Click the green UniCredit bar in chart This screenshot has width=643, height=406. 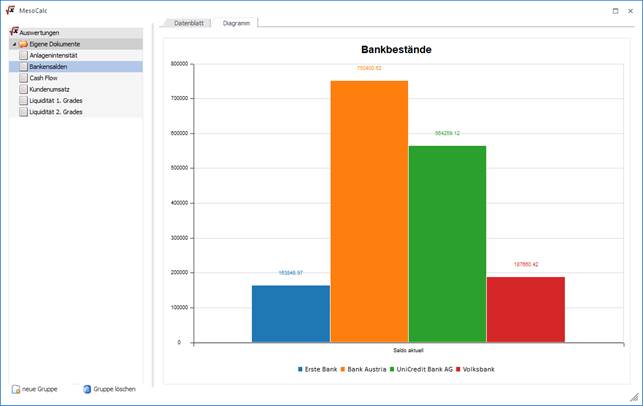(x=447, y=243)
